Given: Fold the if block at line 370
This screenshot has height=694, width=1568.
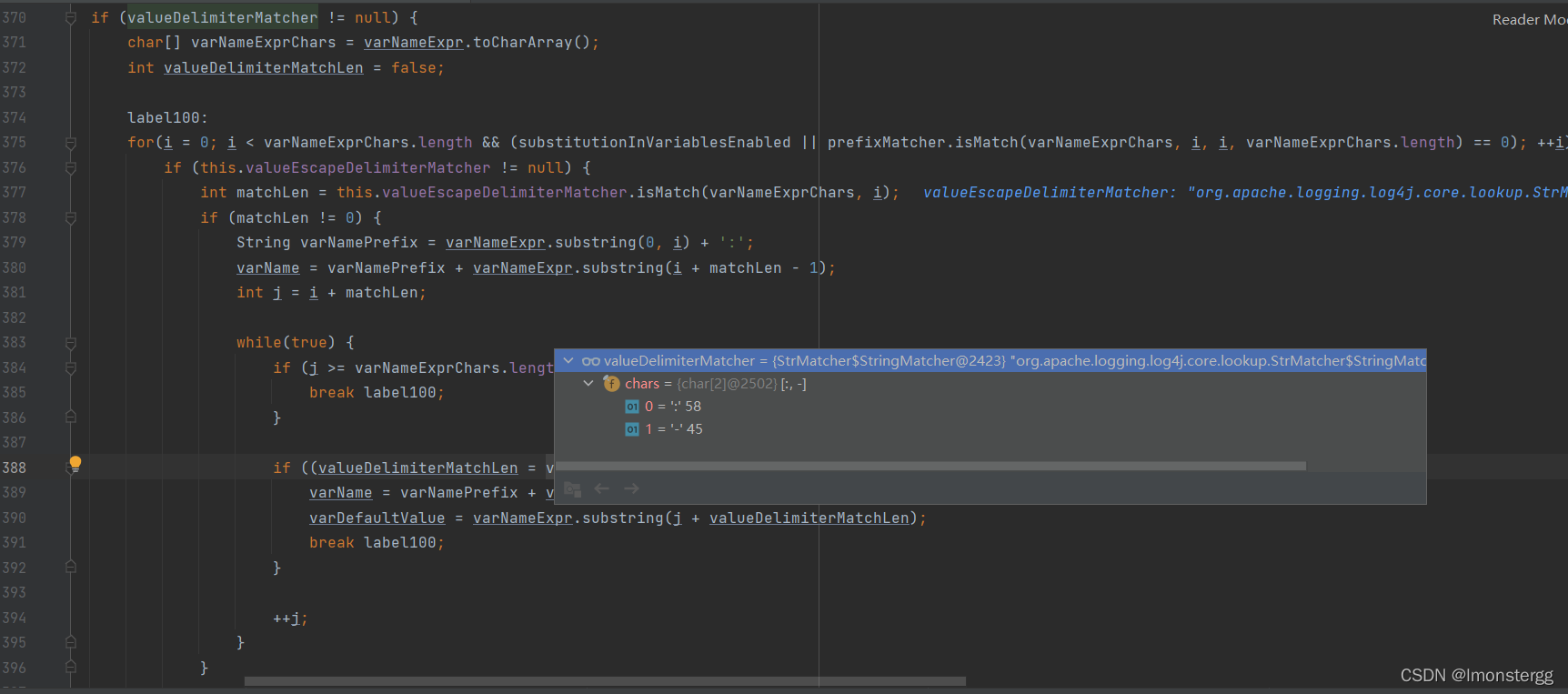Looking at the screenshot, I should click(71, 18).
